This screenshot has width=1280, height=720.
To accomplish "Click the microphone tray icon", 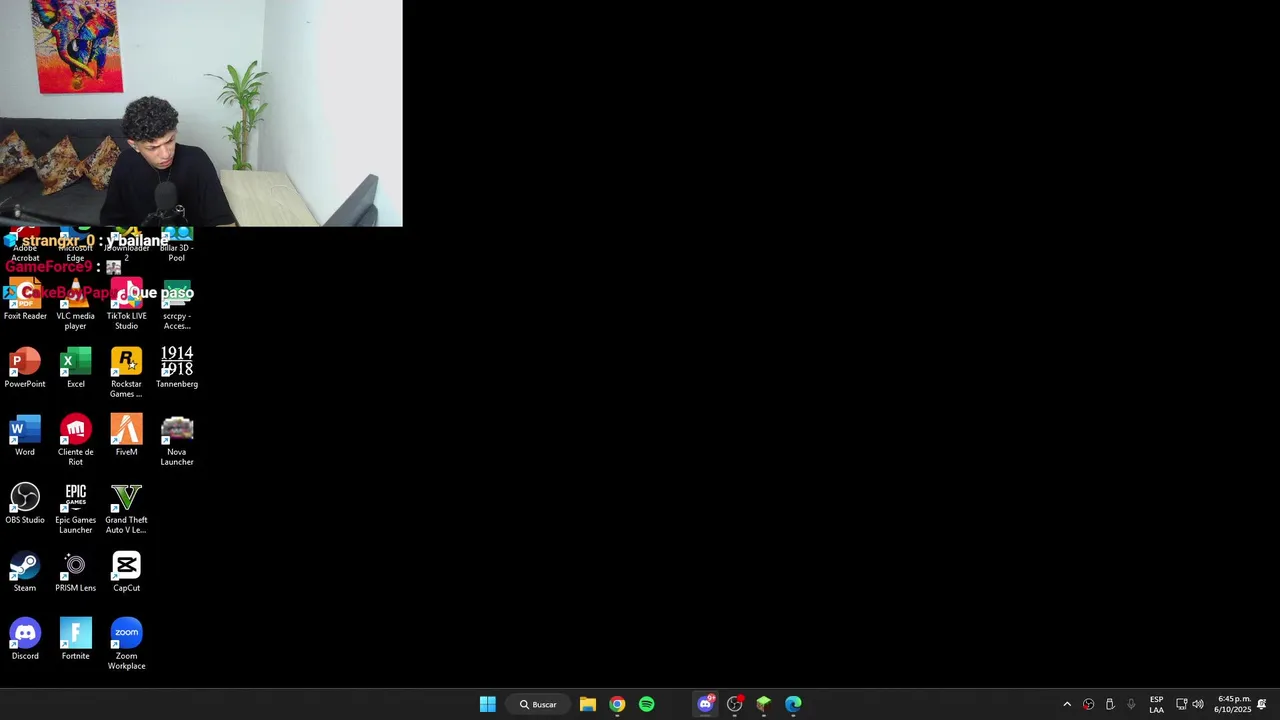I will 1131,704.
